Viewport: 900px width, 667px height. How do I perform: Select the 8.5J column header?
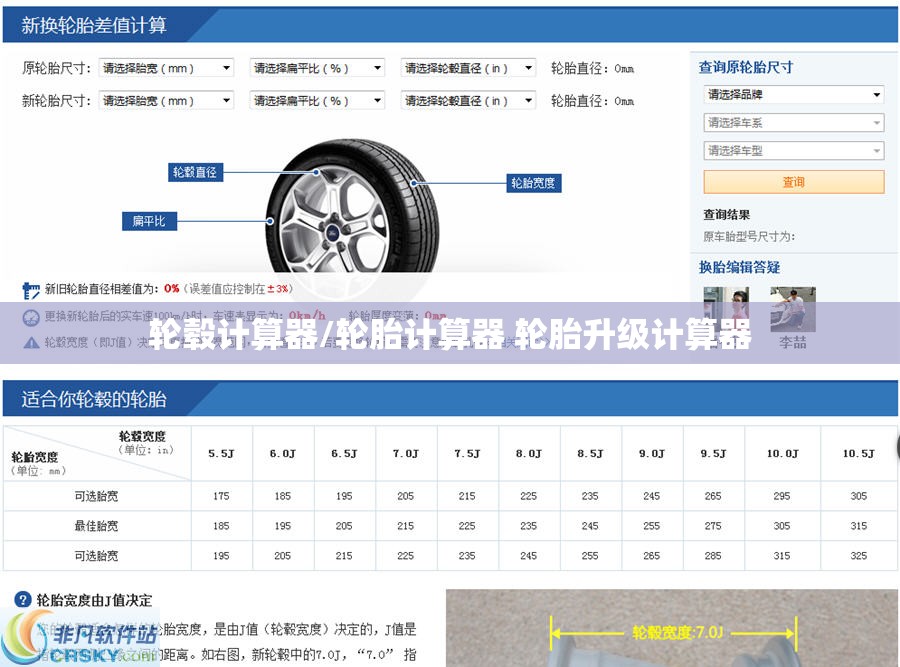pos(589,453)
